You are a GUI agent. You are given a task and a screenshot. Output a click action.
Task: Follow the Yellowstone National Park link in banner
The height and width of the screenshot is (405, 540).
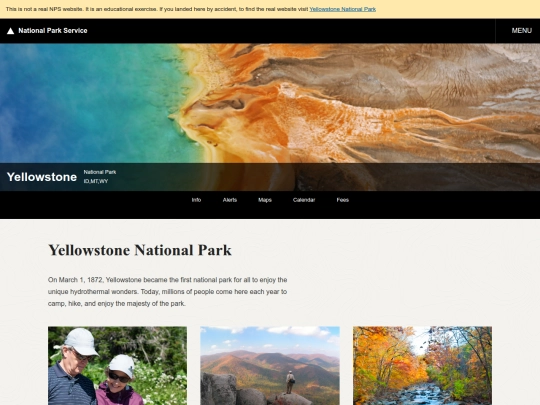tap(342, 9)
